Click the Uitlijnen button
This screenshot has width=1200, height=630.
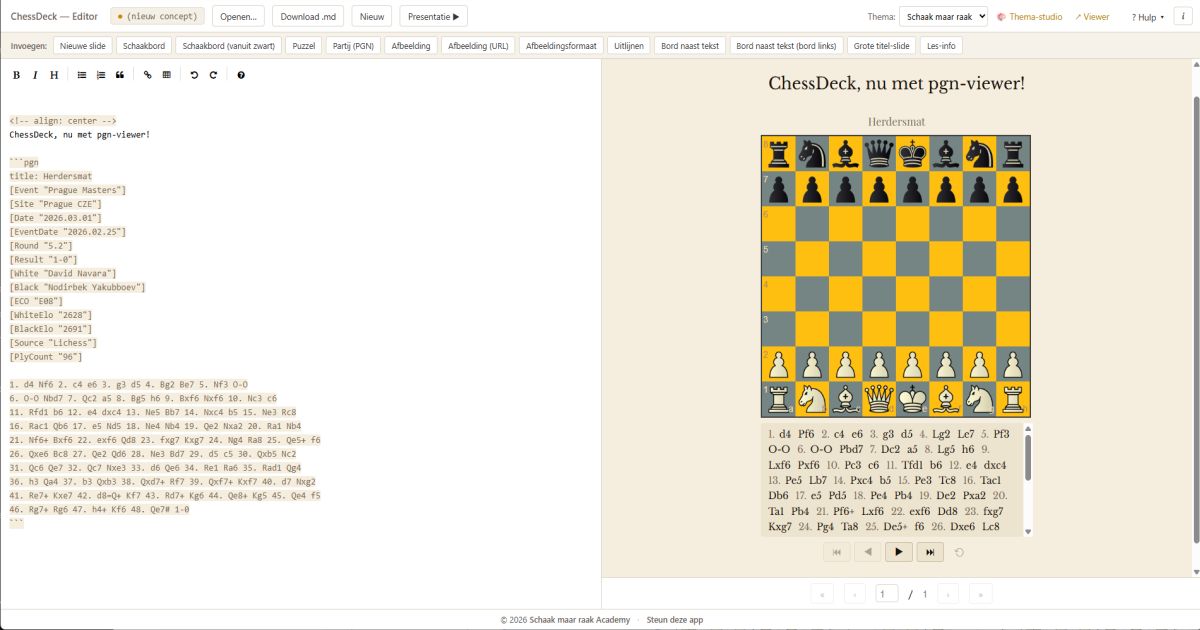coord(628,46)
